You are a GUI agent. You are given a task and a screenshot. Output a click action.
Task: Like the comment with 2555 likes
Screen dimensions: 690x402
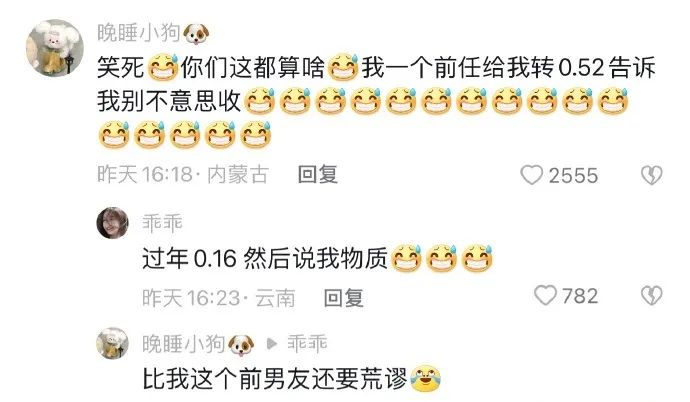[532, 175]
